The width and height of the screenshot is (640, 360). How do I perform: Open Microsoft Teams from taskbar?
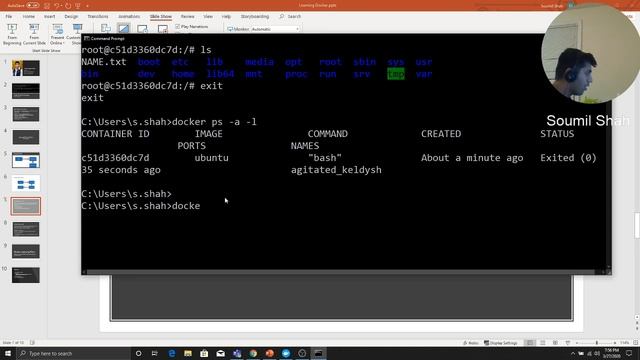[237, 353]
